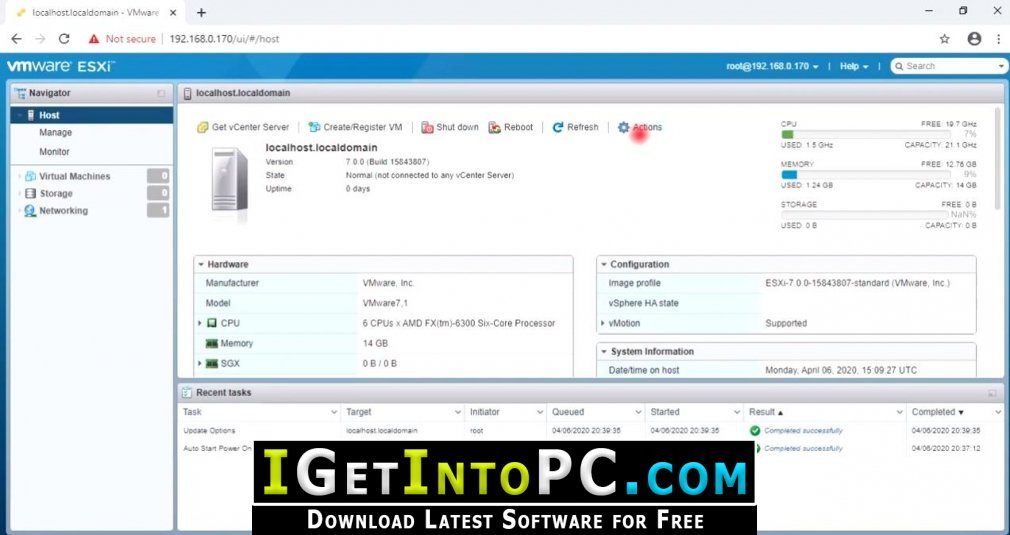1010x535 pixels.
Task: Minimize the Recent tasks panel
Action: tap(992, 393)
